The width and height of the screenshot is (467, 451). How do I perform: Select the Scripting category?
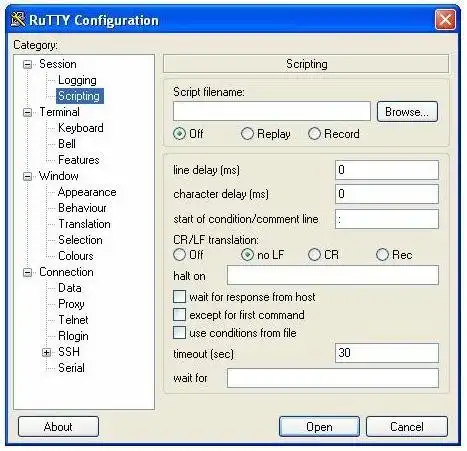coord(79,96)
